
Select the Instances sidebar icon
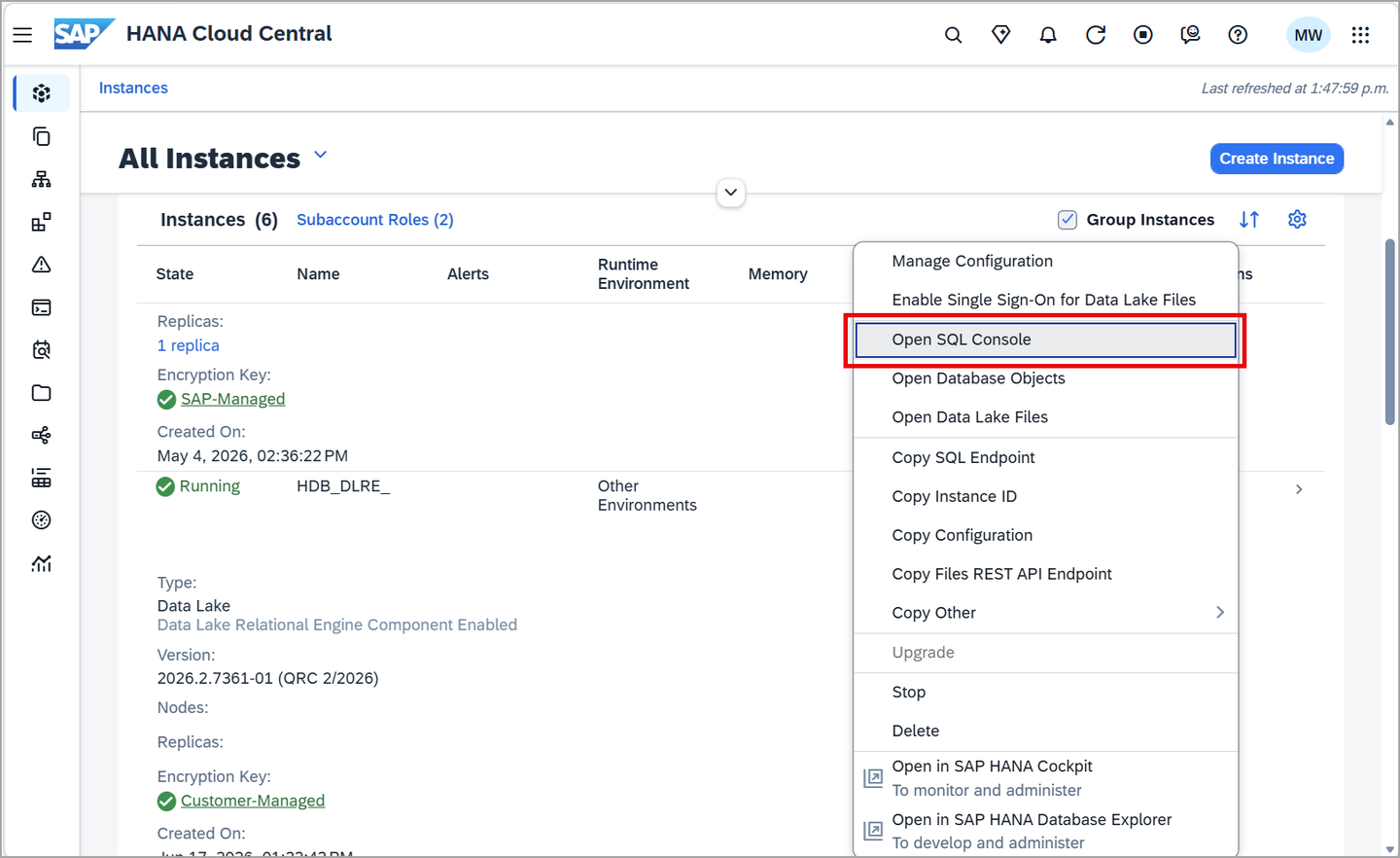coord(41,93)
